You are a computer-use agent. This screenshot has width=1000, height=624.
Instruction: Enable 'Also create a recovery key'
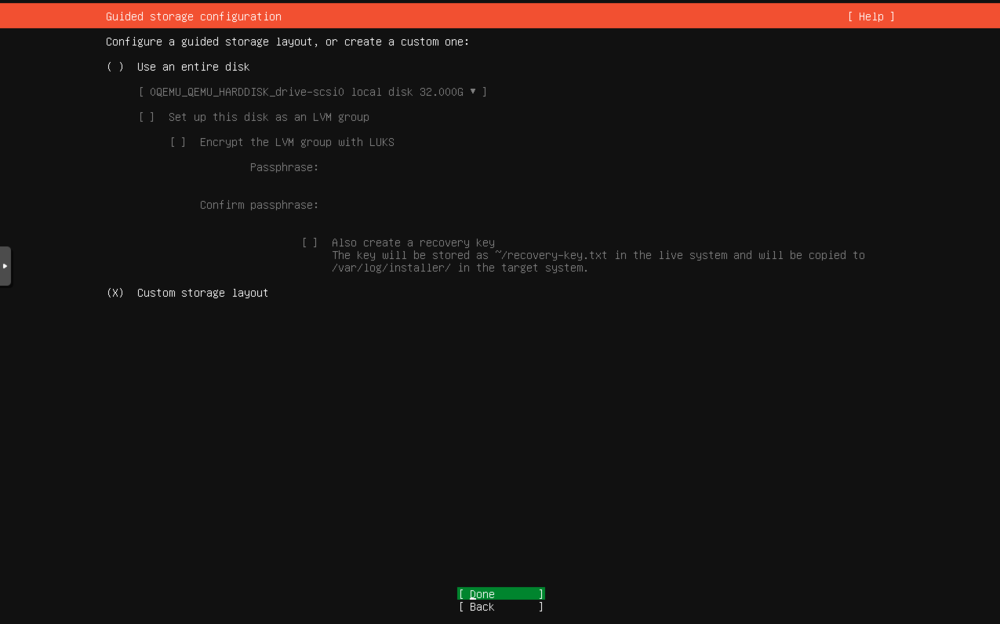[x=309, y=242]
